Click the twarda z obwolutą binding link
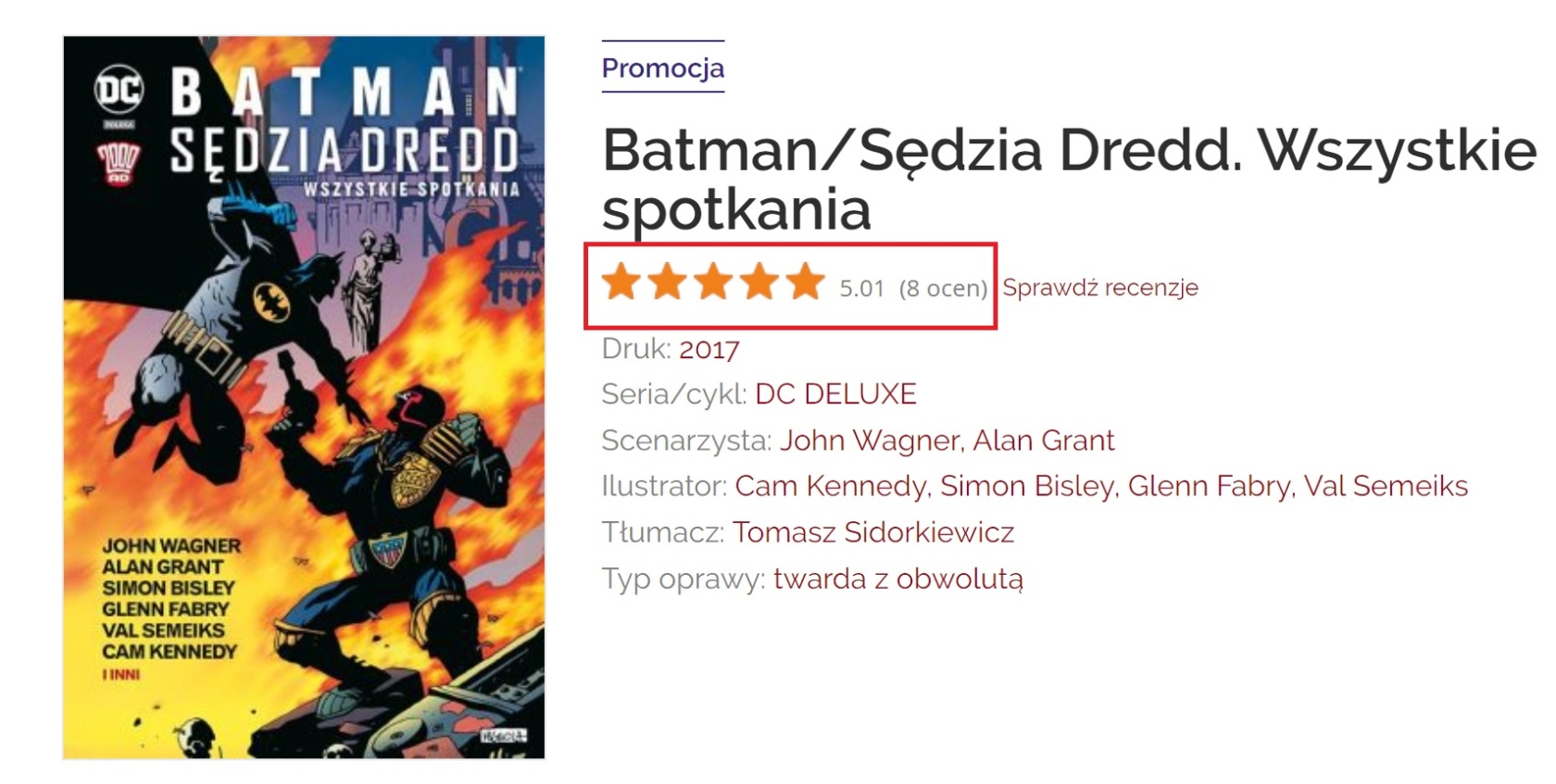This screenshot has height=784, width=1556. 898,579
